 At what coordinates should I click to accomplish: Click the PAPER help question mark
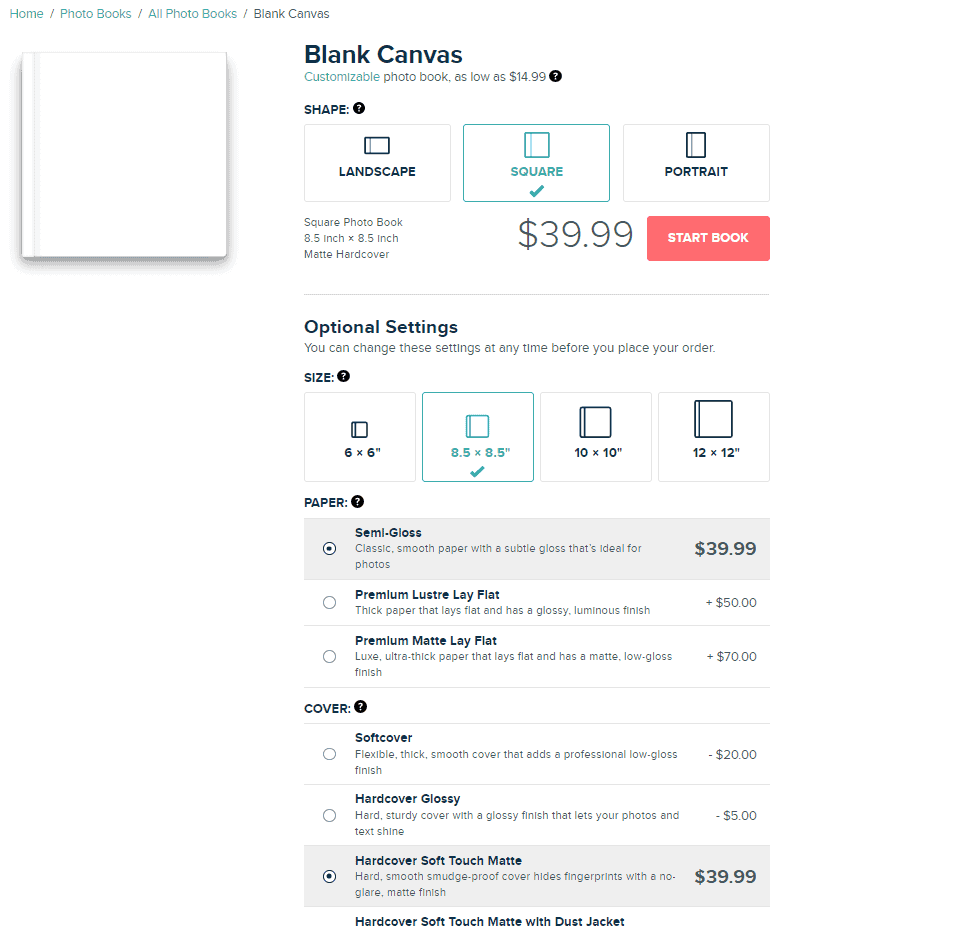357,502
